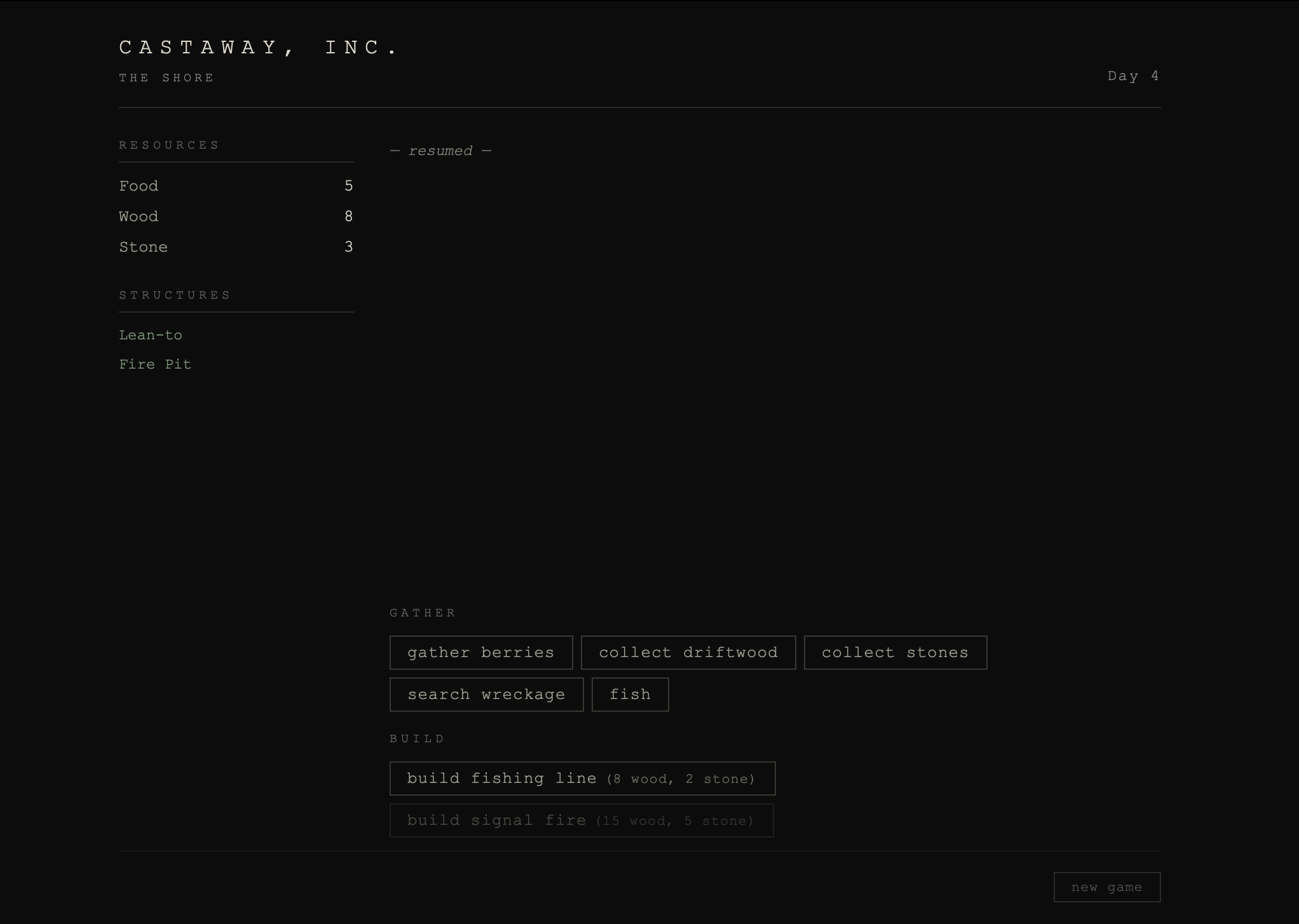Click the CASTAWAY, INC. title
Viewport: 1299px width, 924px height.
pos(258,48)
